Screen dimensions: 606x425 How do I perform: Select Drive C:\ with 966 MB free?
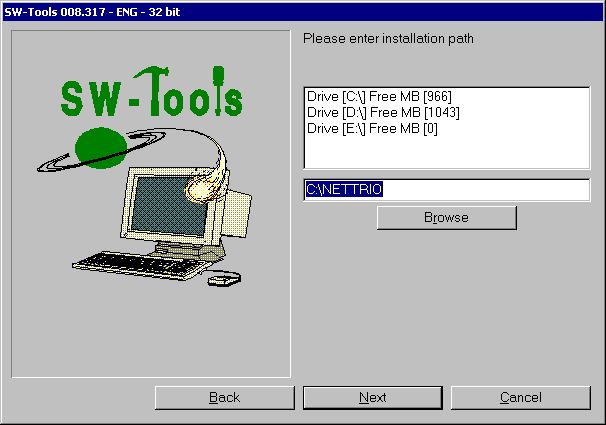coord(382,97)
